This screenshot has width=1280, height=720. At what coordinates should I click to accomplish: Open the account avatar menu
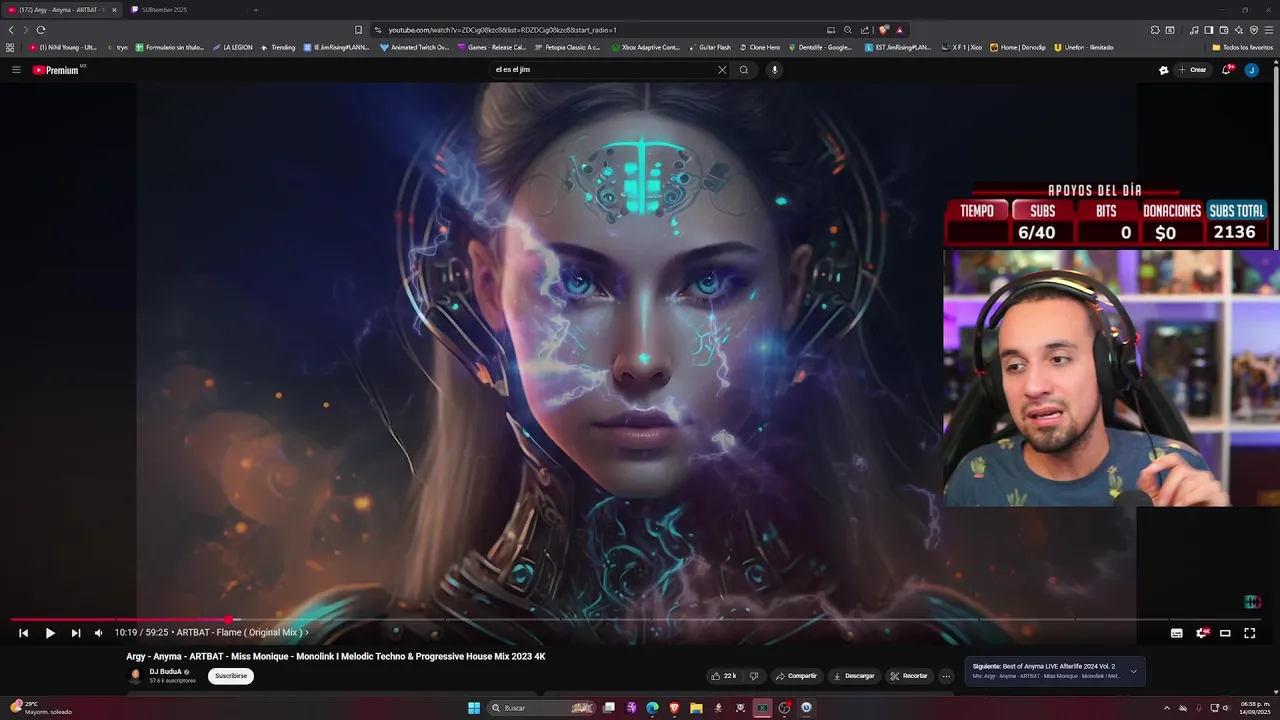click(1251, 70)
